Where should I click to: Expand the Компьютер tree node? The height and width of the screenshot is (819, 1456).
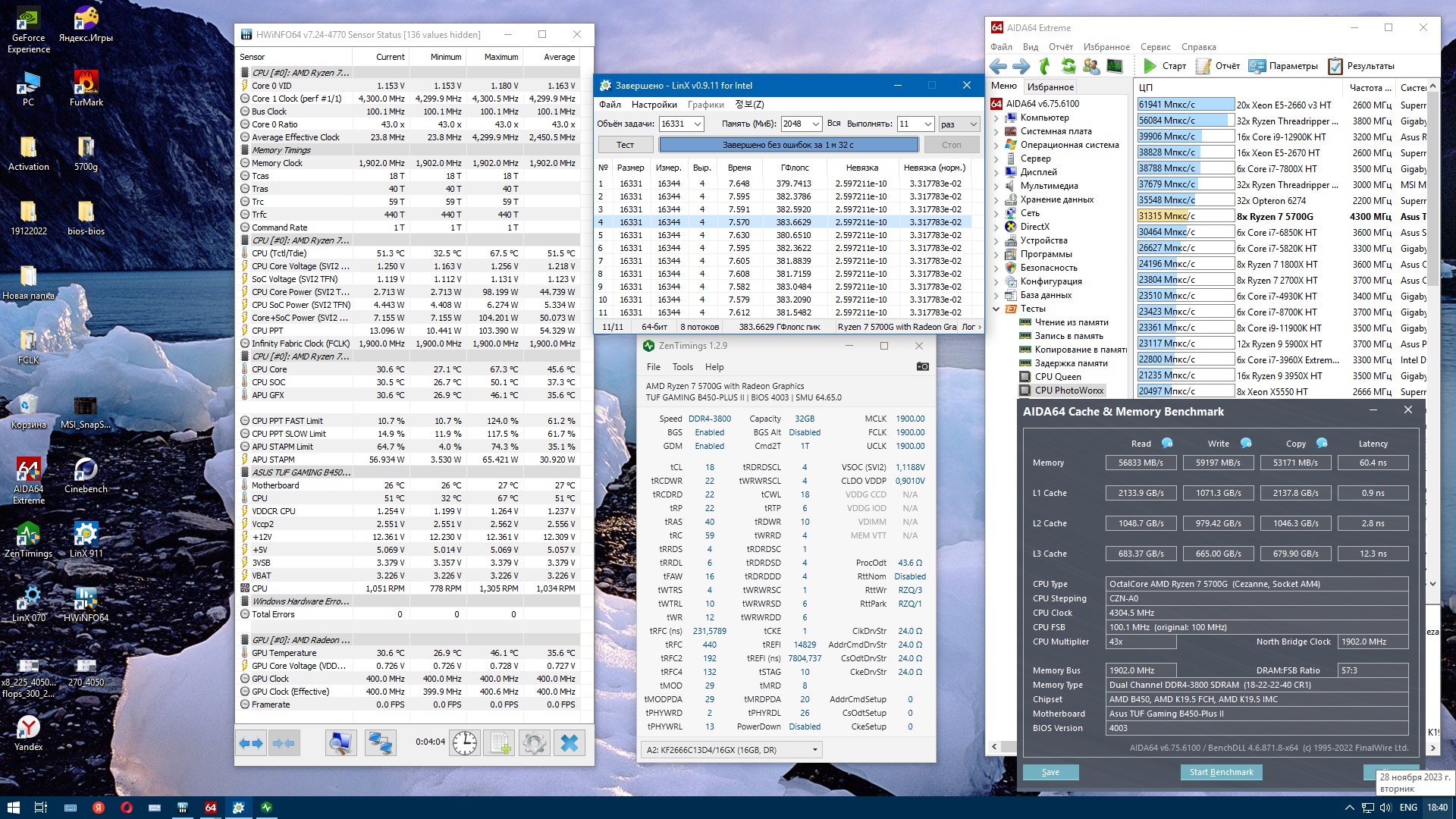996,118
